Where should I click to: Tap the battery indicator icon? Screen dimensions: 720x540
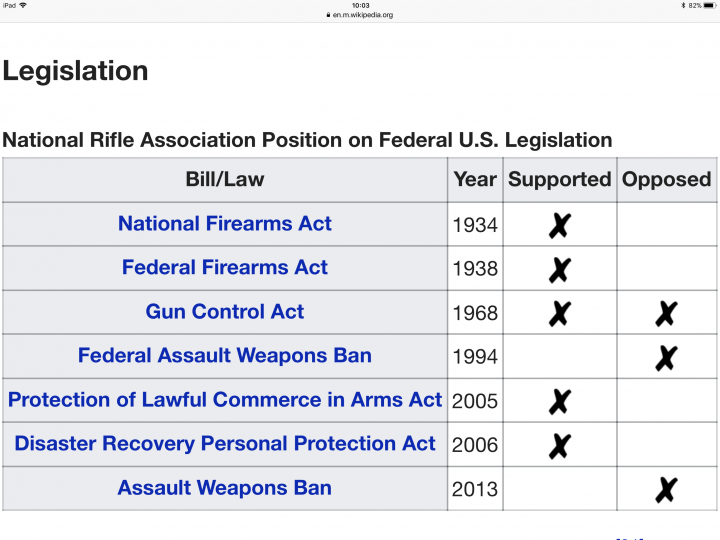click(708, 5)
